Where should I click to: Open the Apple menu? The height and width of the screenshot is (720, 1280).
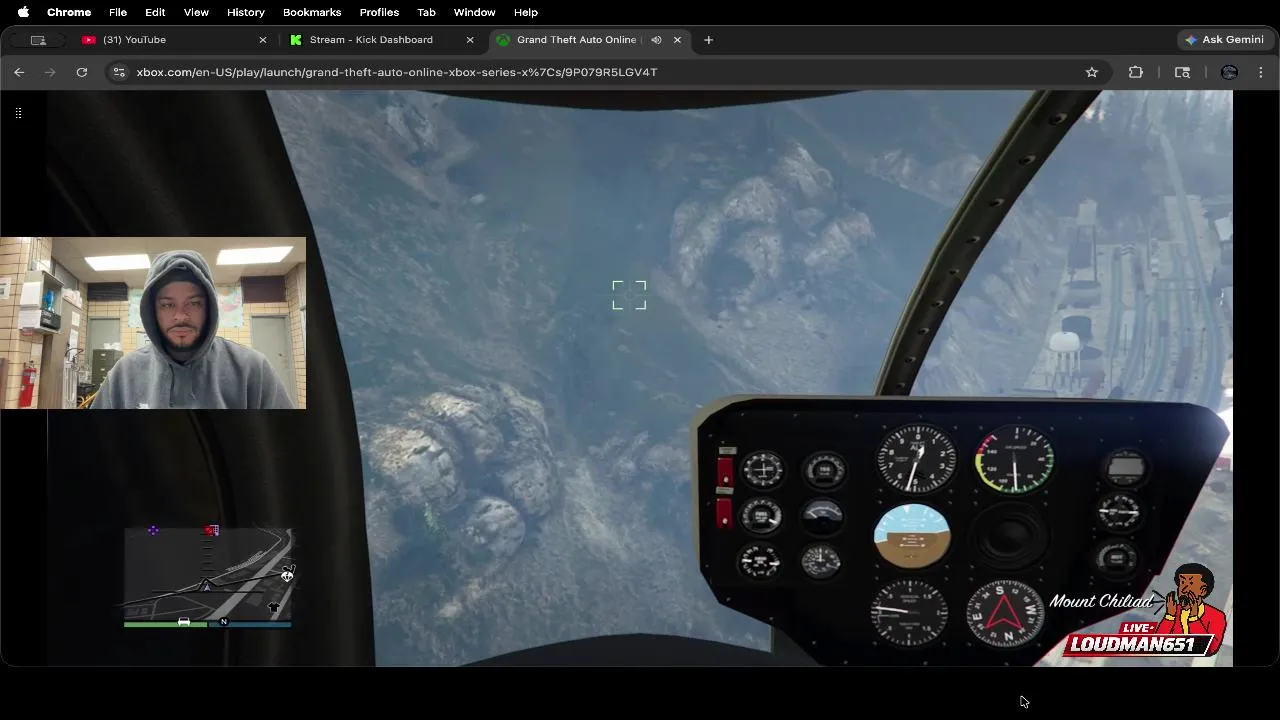[23, 12]
